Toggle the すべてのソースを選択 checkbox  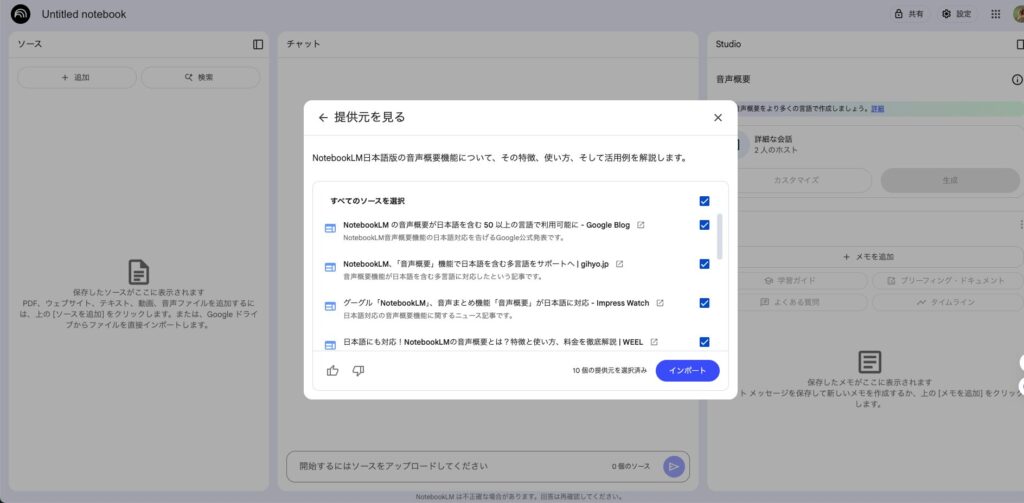coord(704,201)
